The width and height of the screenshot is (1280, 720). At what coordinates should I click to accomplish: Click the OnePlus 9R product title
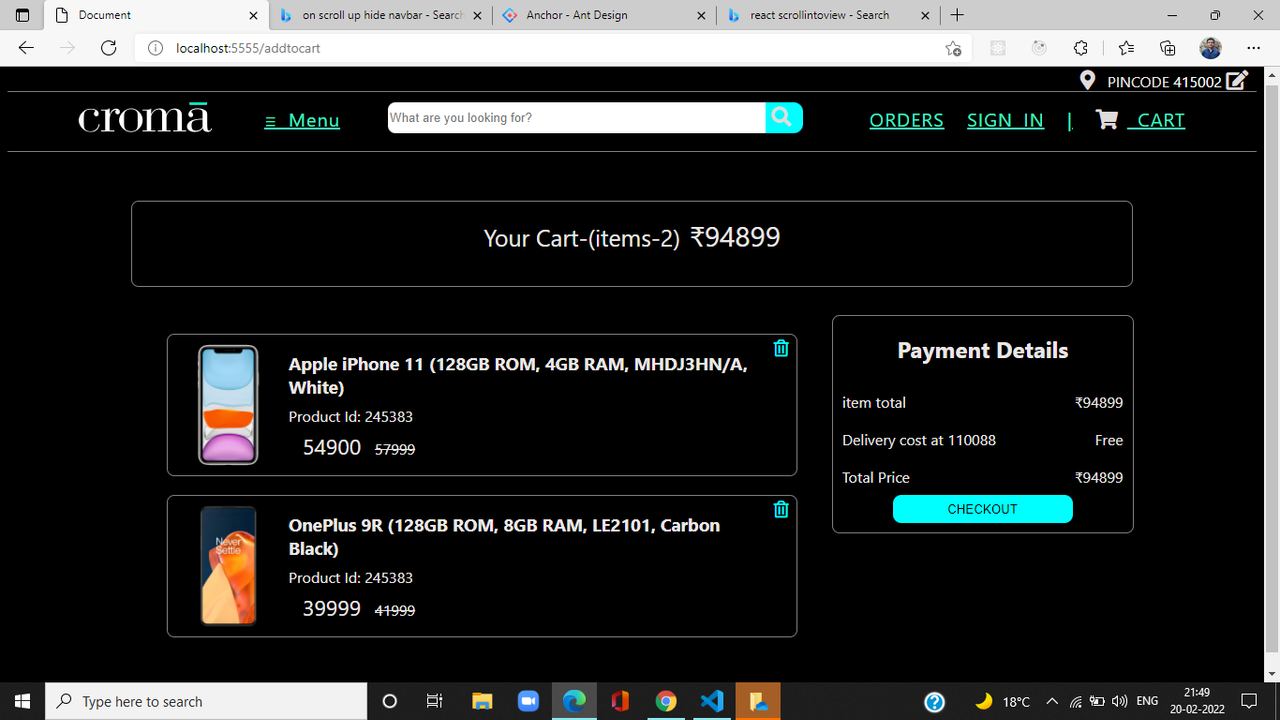click(504, 537)
